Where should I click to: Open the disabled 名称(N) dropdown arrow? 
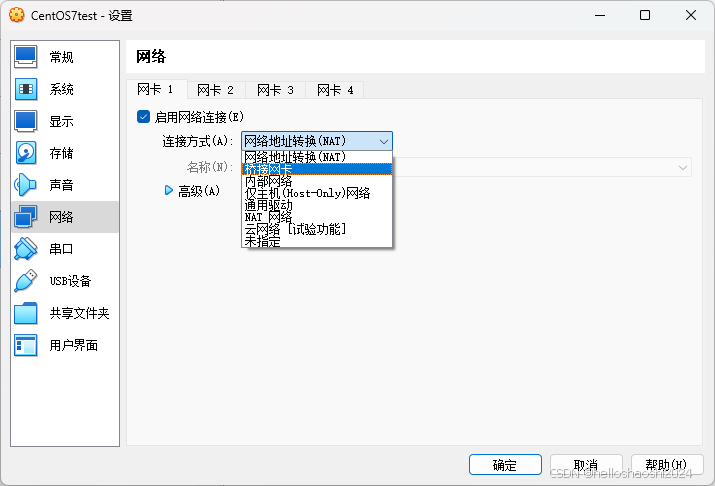[683, 167]
